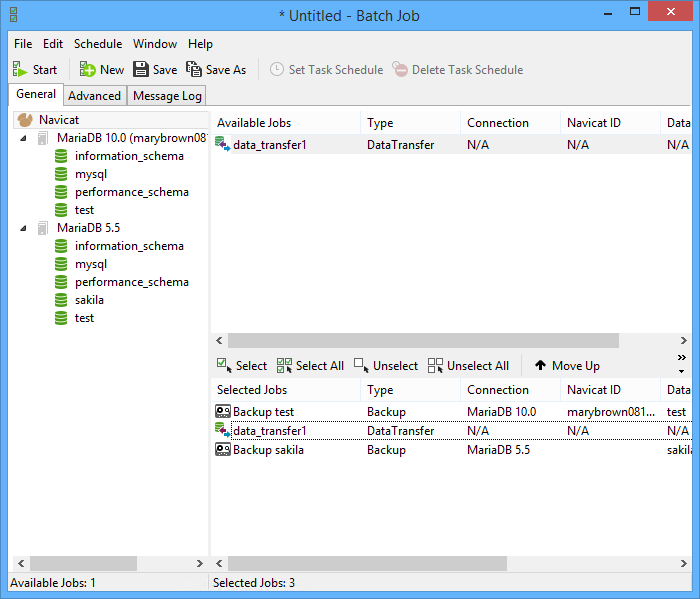Image resolution: width=700 pixels, height=599 pixels.
Task: Click Backup test job icon
Action: tap(223, 411)
